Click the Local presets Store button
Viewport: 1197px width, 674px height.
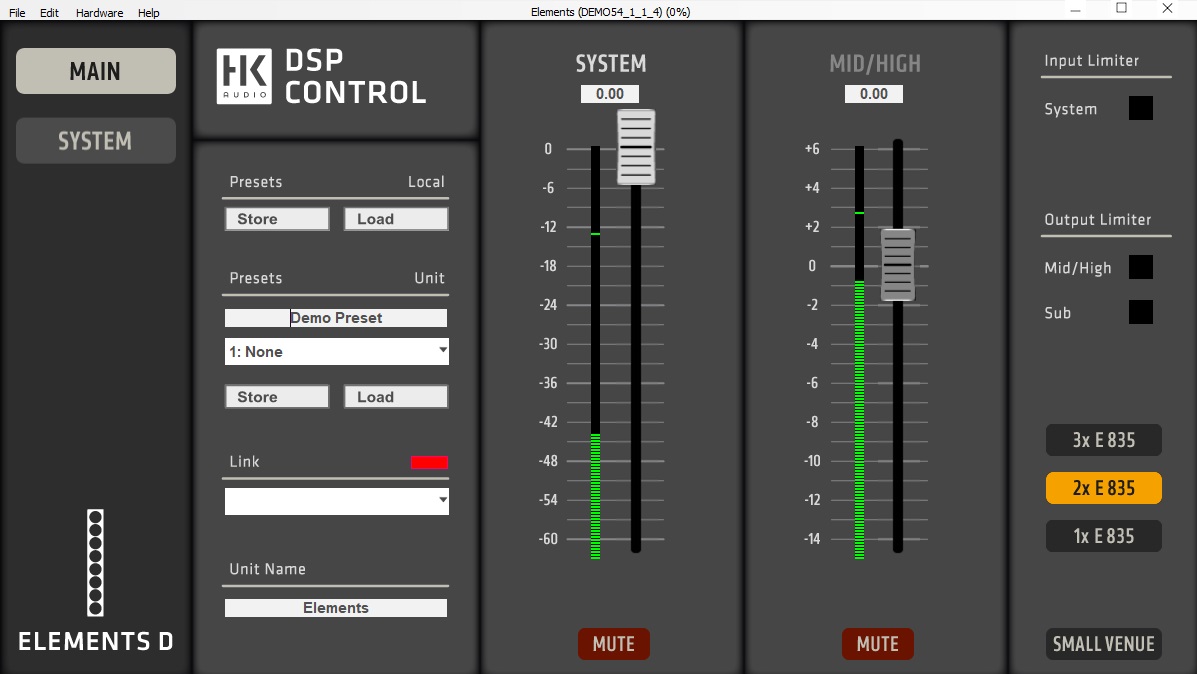point(277,219)
